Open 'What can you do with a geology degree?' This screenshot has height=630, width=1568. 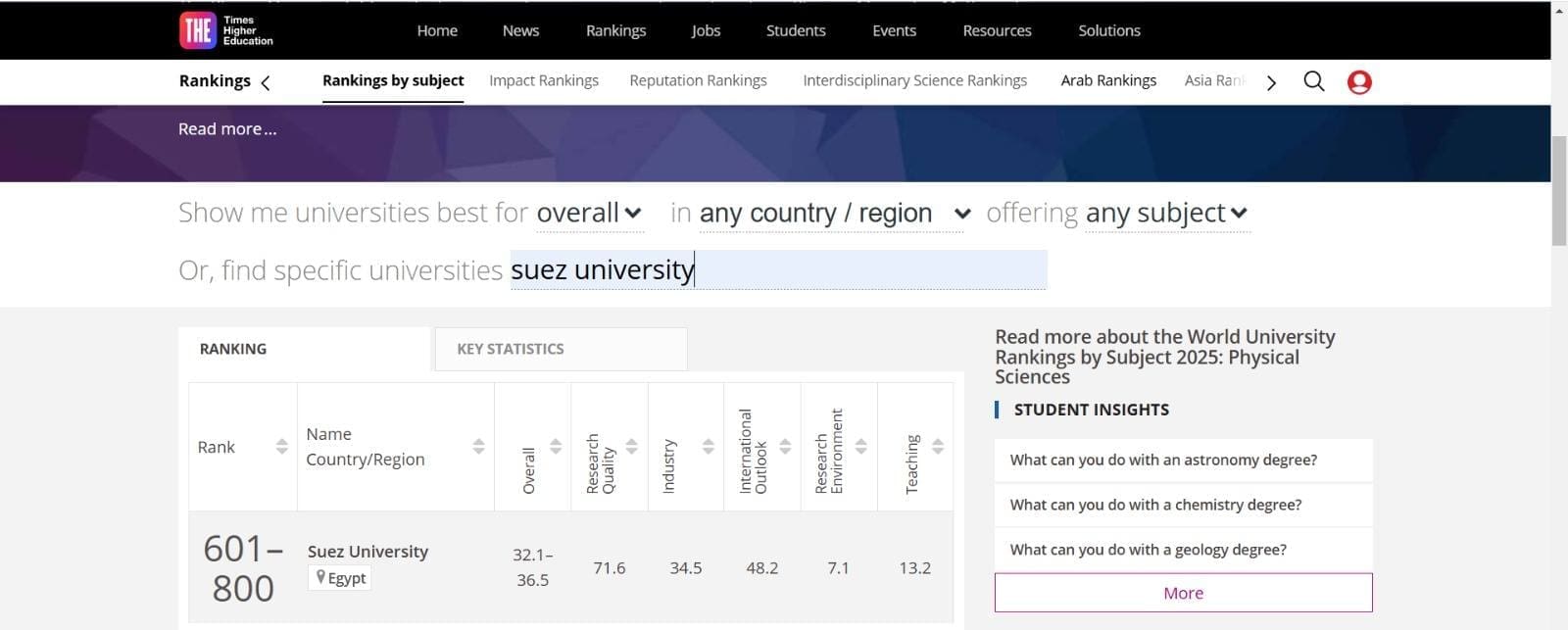click(1183, 551)
